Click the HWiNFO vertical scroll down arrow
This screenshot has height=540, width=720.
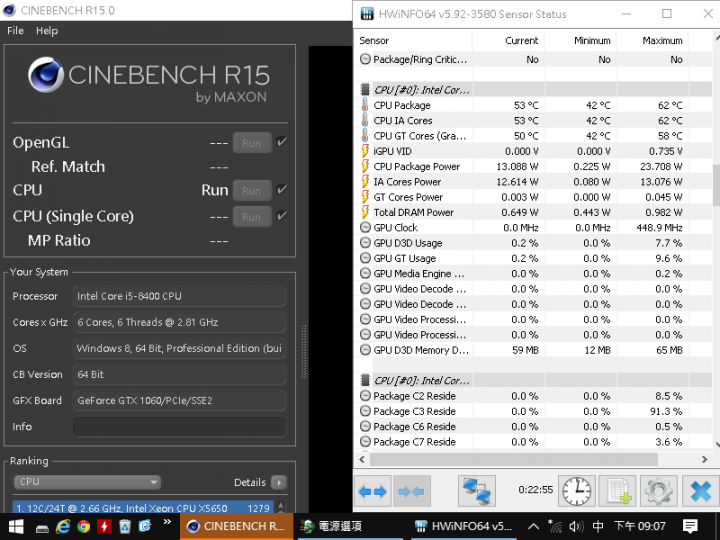(x=716, y=444)
